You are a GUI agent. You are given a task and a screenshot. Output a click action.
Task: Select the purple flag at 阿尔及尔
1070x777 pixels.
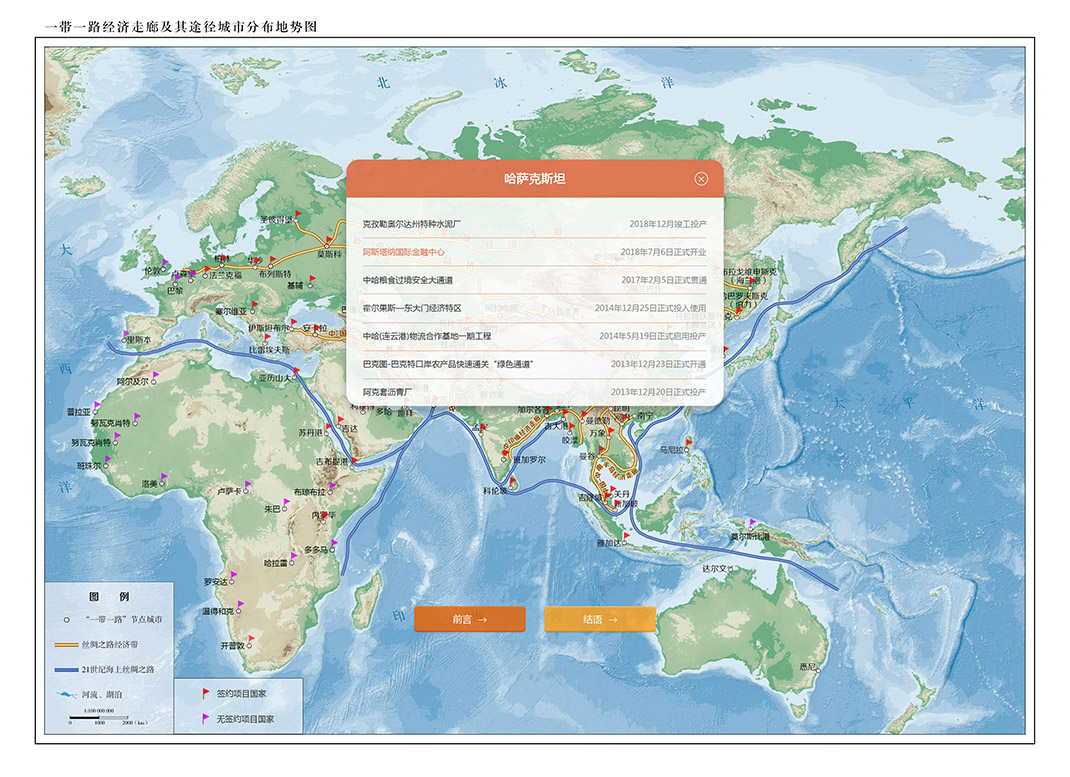(154, 374)
